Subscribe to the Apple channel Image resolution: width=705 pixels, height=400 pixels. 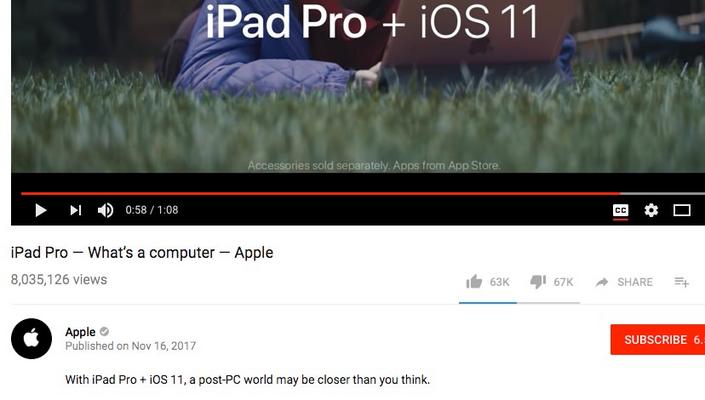[x=658, y=339]
